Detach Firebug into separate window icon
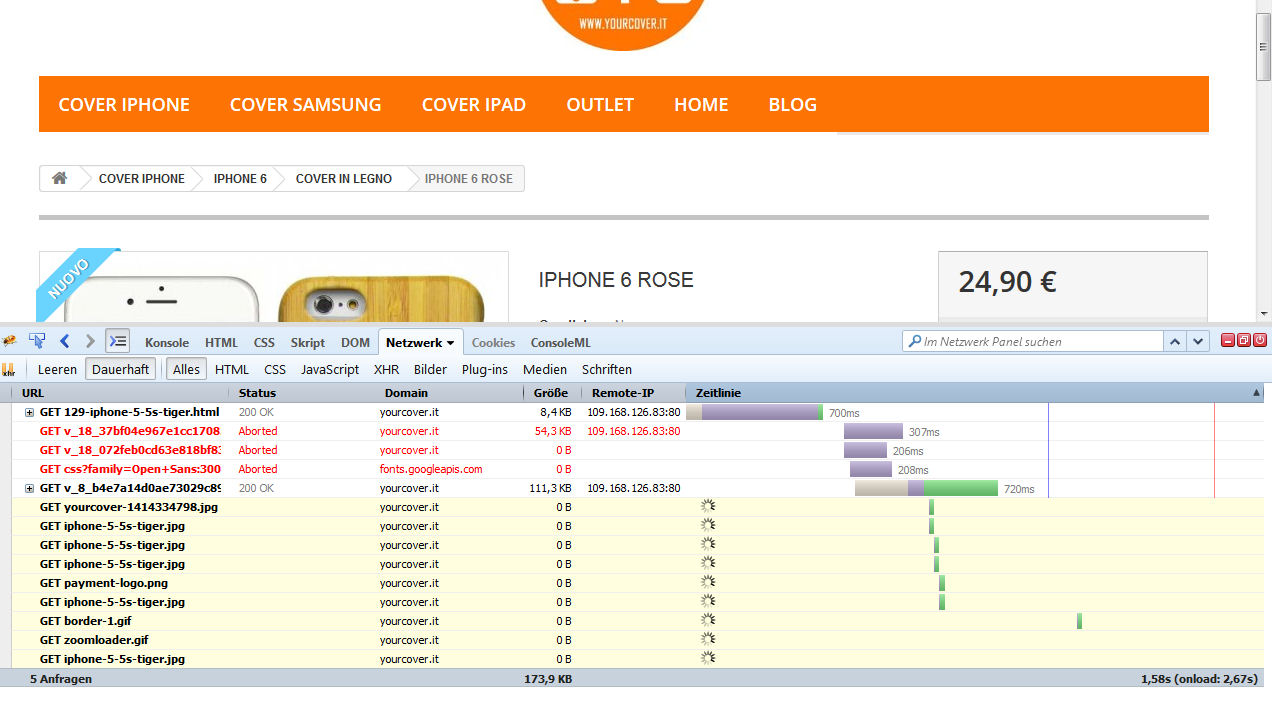 (x=1244, y=341)
